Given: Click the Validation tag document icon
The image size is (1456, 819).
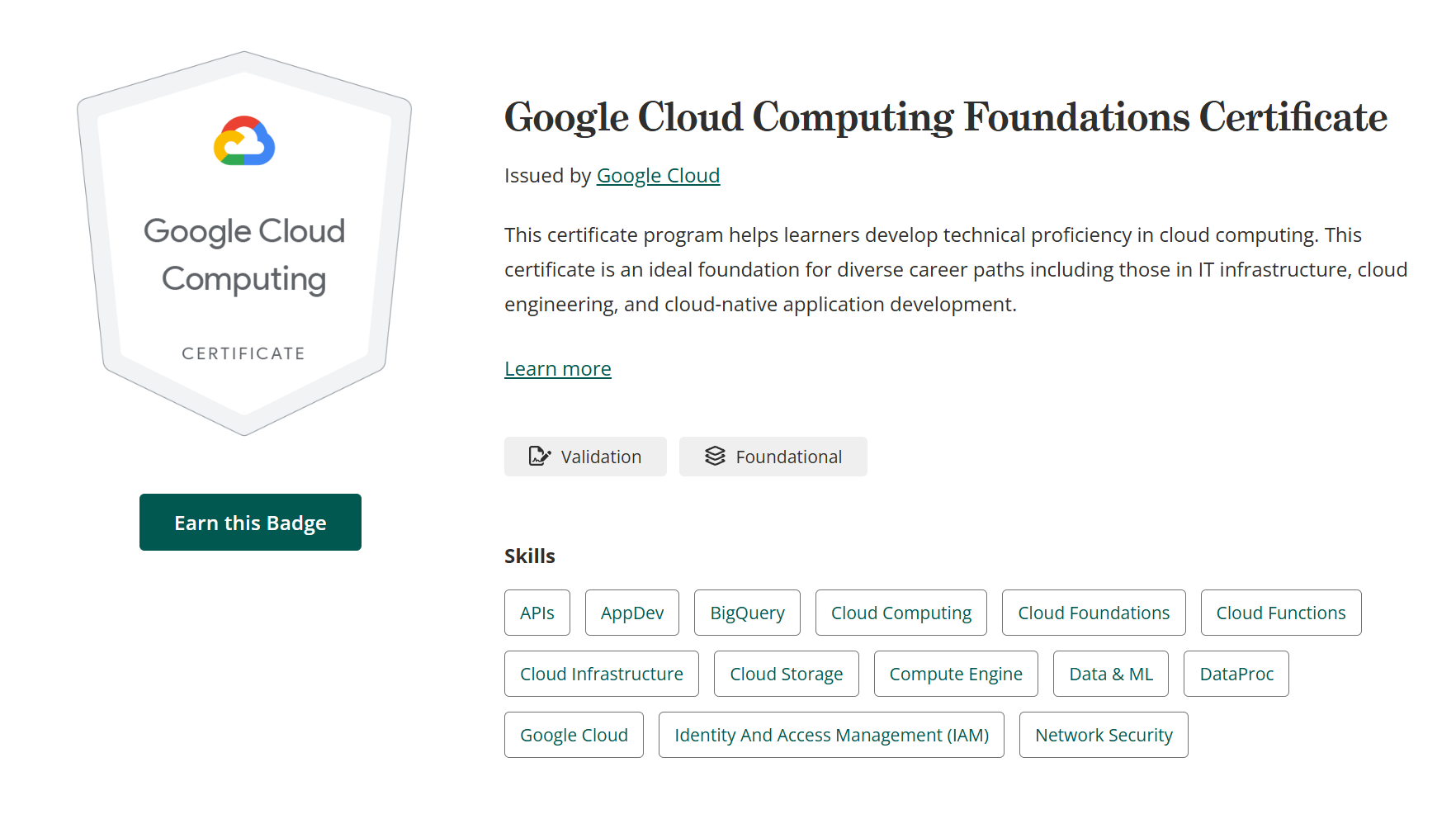Looking at the screenshot, I should pyautogui.click(x=540, y=456).
